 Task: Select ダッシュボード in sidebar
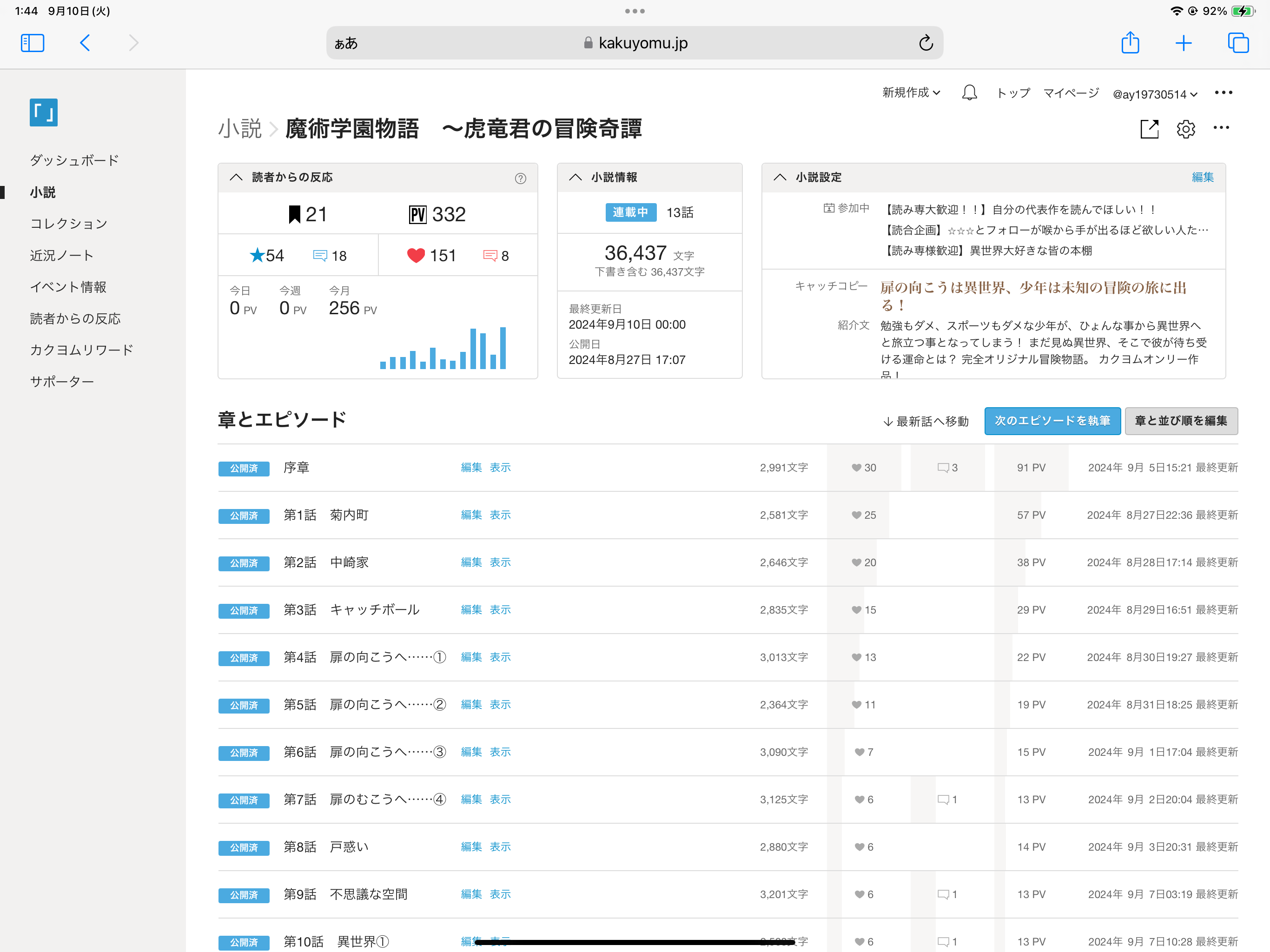(74, 160)
